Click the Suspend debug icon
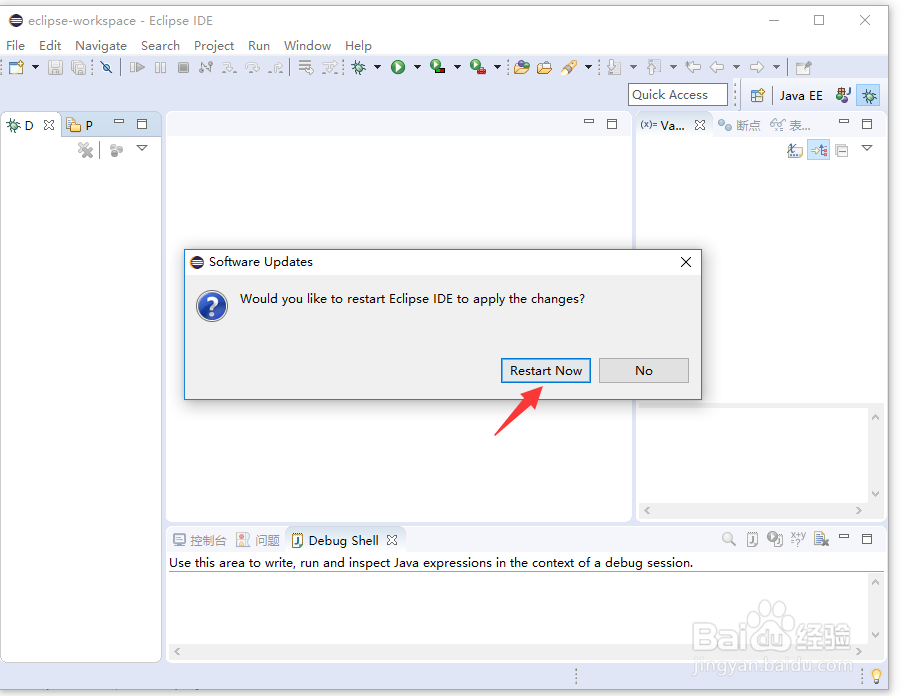Image resolution: width=902 pixels, height=696 pixels. pyautogui.click(x=160, y=67)
